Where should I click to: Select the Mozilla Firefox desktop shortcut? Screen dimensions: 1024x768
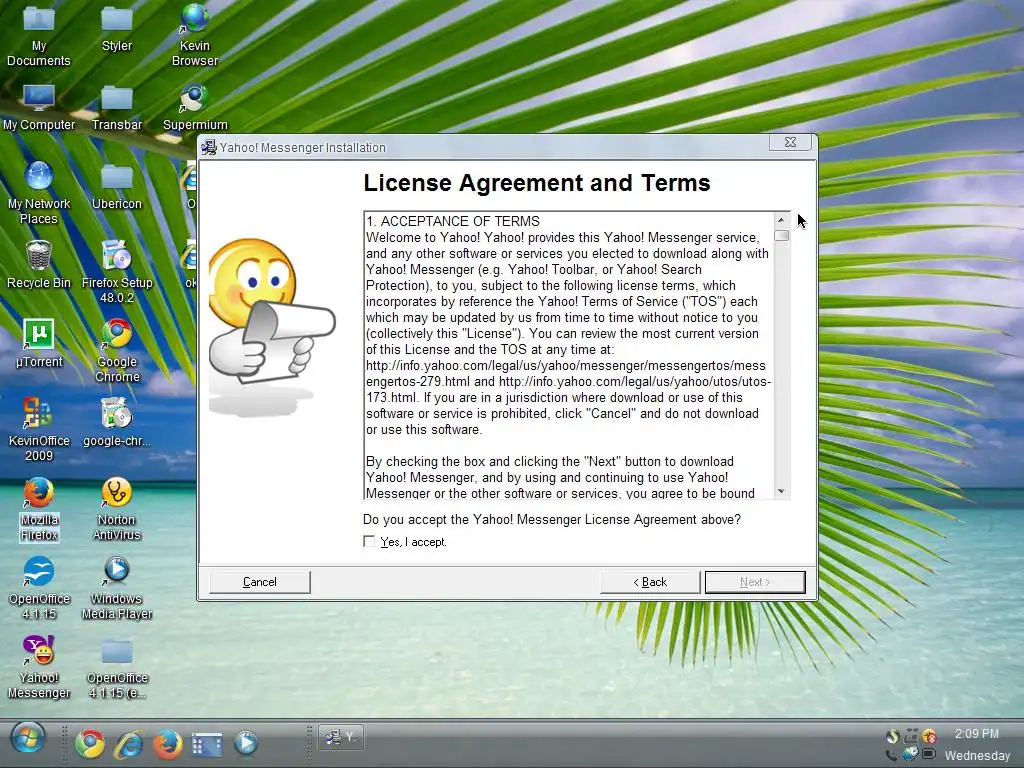point(39,509)
